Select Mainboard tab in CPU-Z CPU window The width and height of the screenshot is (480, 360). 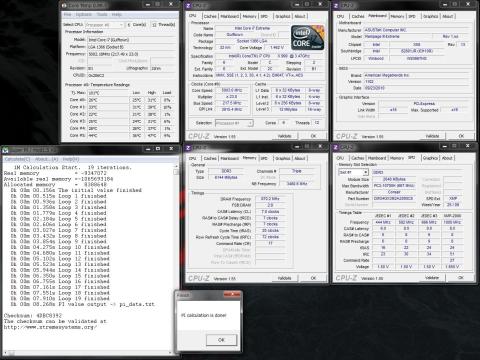coord(230,16)
